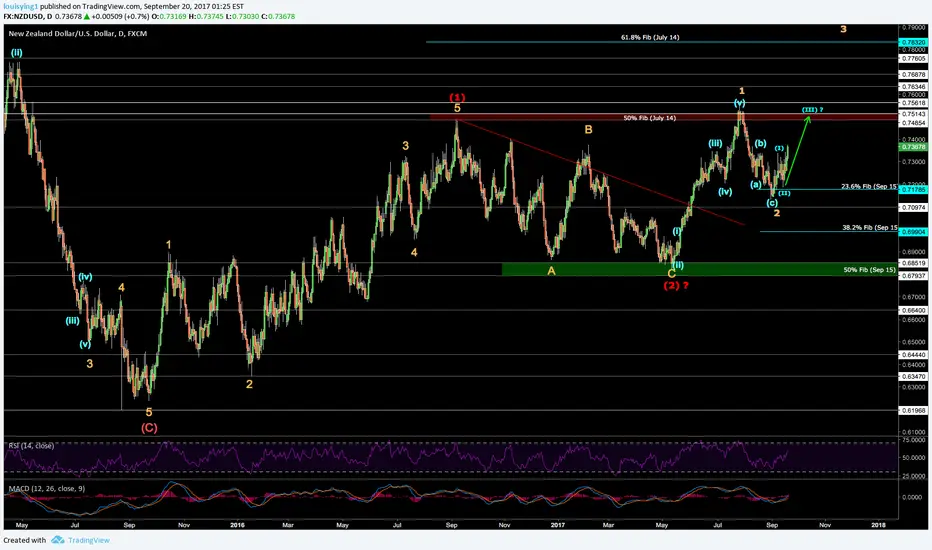Click the highlighted 0.78320 price tag
Screen dimensions: 932x550
[914, 43]
